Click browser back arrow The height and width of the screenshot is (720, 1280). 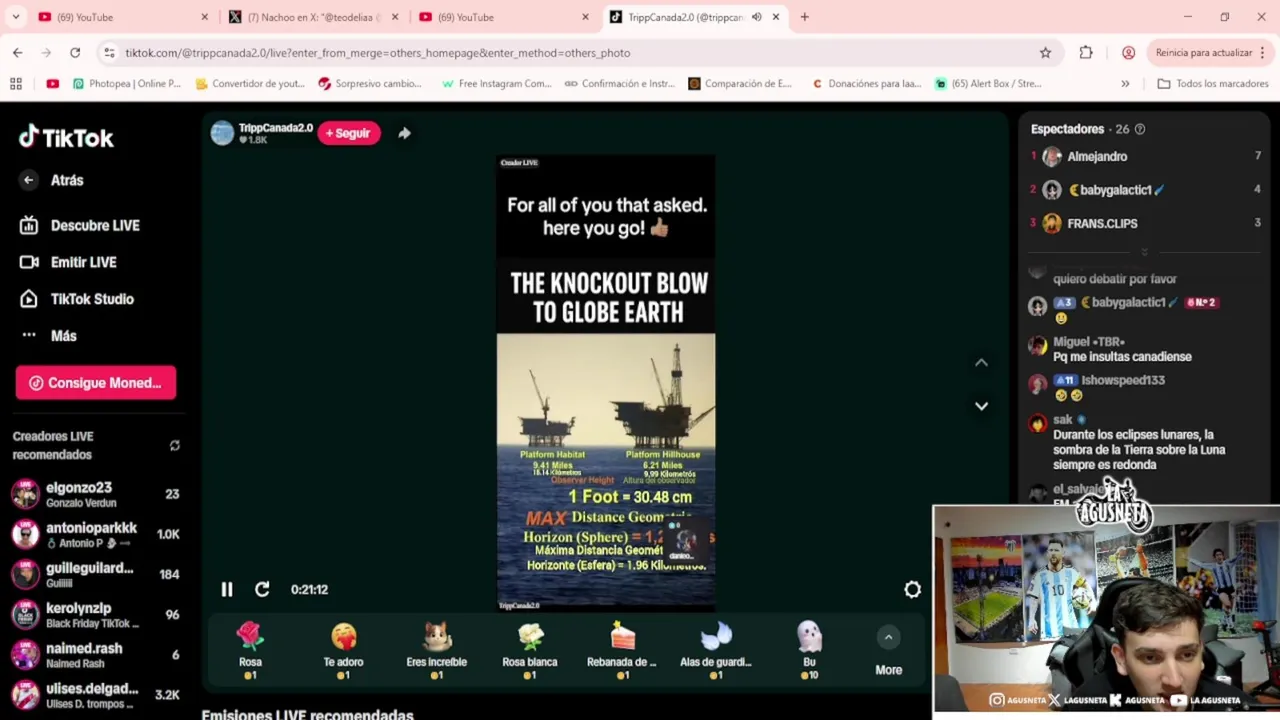point(17,52)
